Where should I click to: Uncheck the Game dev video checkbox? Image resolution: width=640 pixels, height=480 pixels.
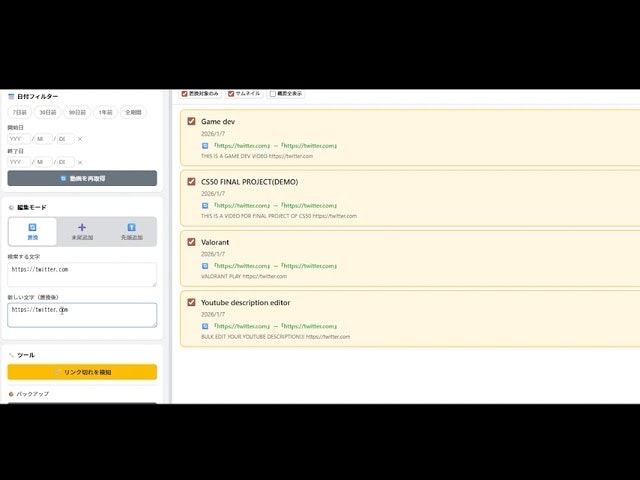pyautogui.click(x=191, y=121)
